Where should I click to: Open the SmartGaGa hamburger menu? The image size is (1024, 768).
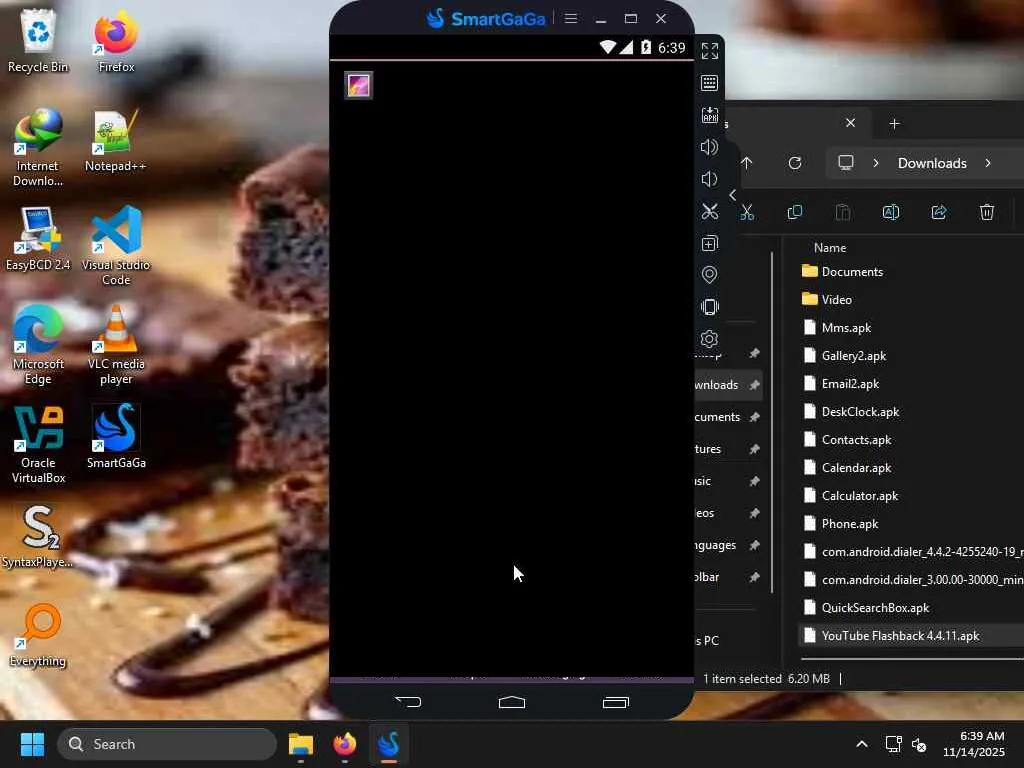[571, 18]
